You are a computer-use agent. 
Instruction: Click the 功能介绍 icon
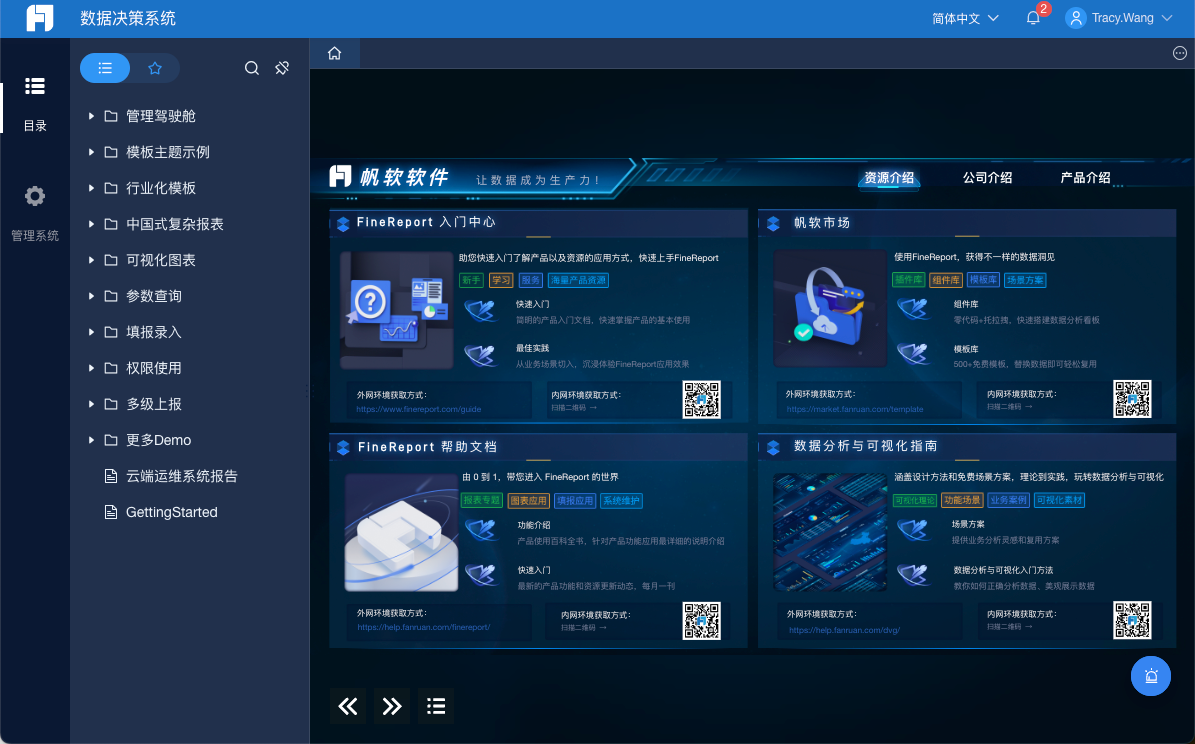pos(482,531)
